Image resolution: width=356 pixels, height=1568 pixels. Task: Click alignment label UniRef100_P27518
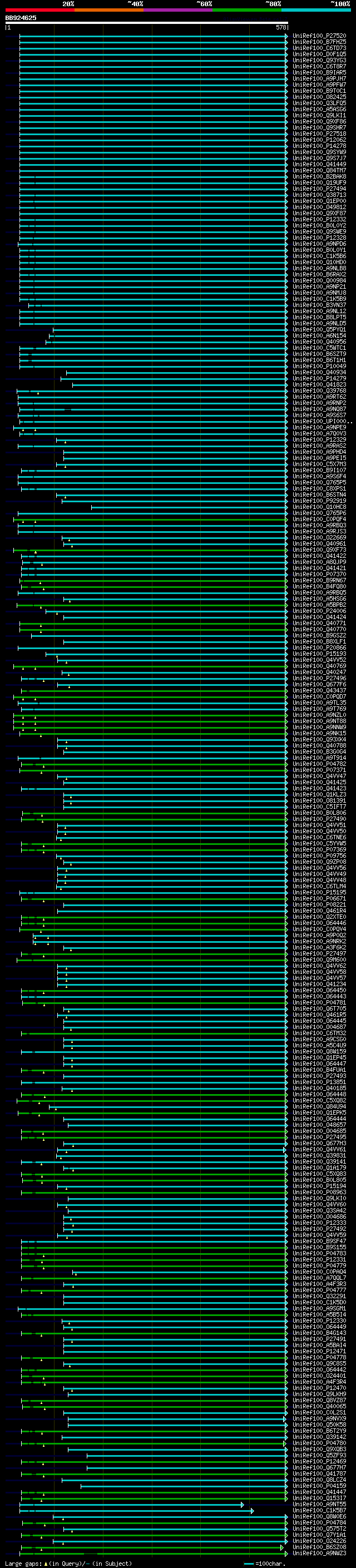click(x=319, y=134)
